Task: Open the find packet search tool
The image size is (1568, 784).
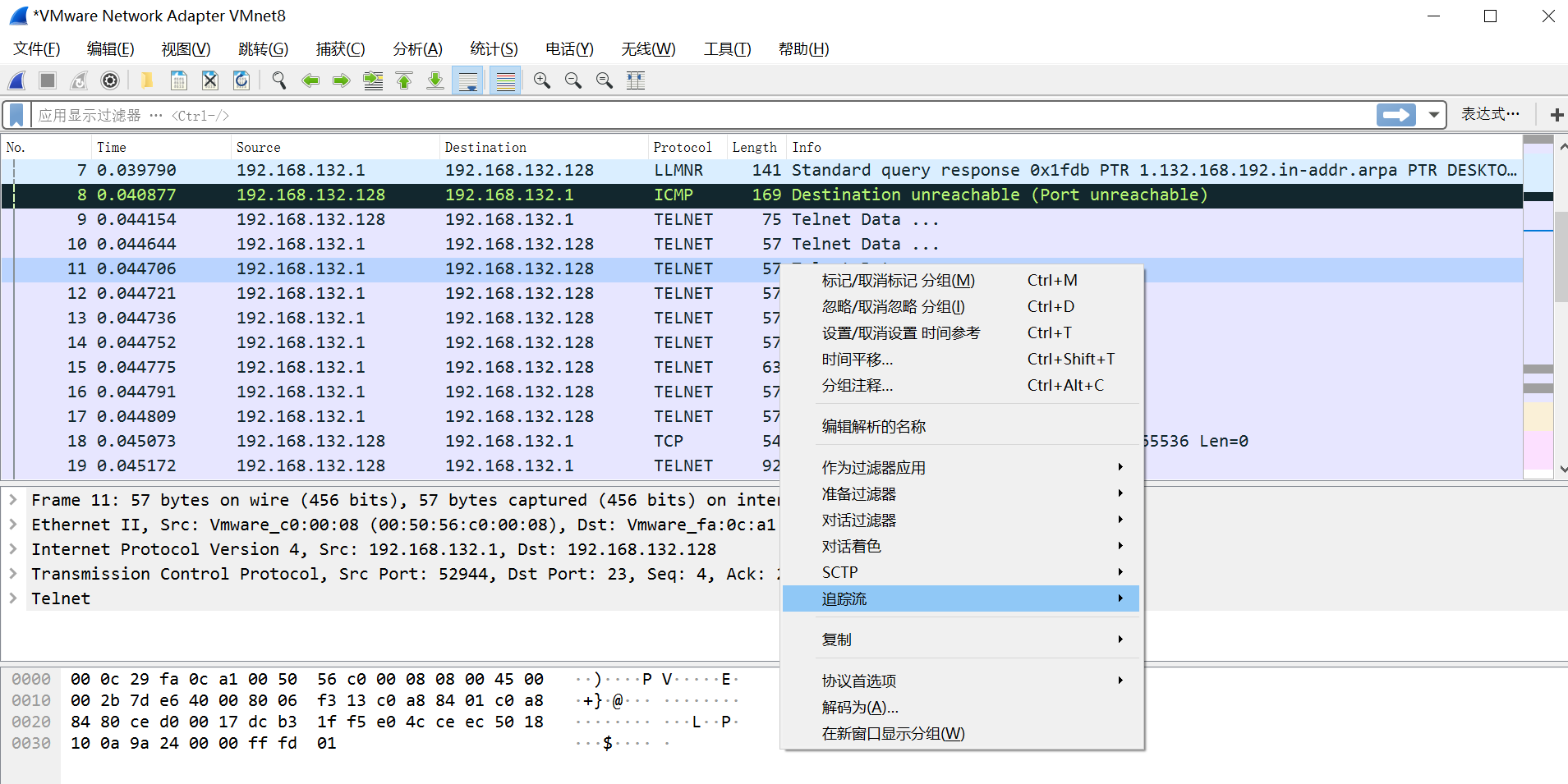Action: tap(279, 80)
